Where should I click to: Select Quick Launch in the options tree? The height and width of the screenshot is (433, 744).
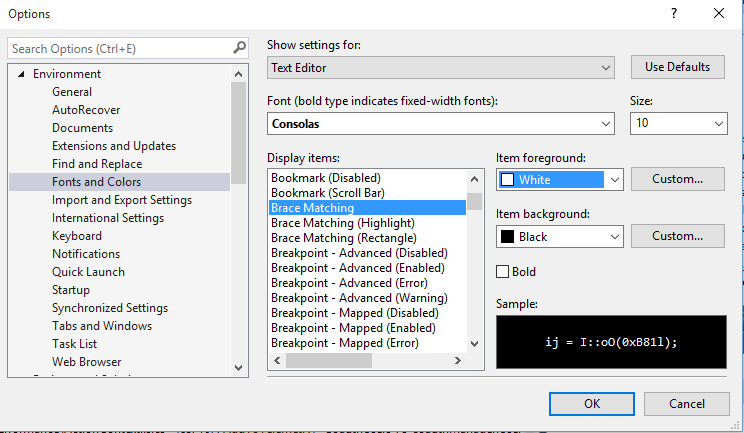click(88, 272)
